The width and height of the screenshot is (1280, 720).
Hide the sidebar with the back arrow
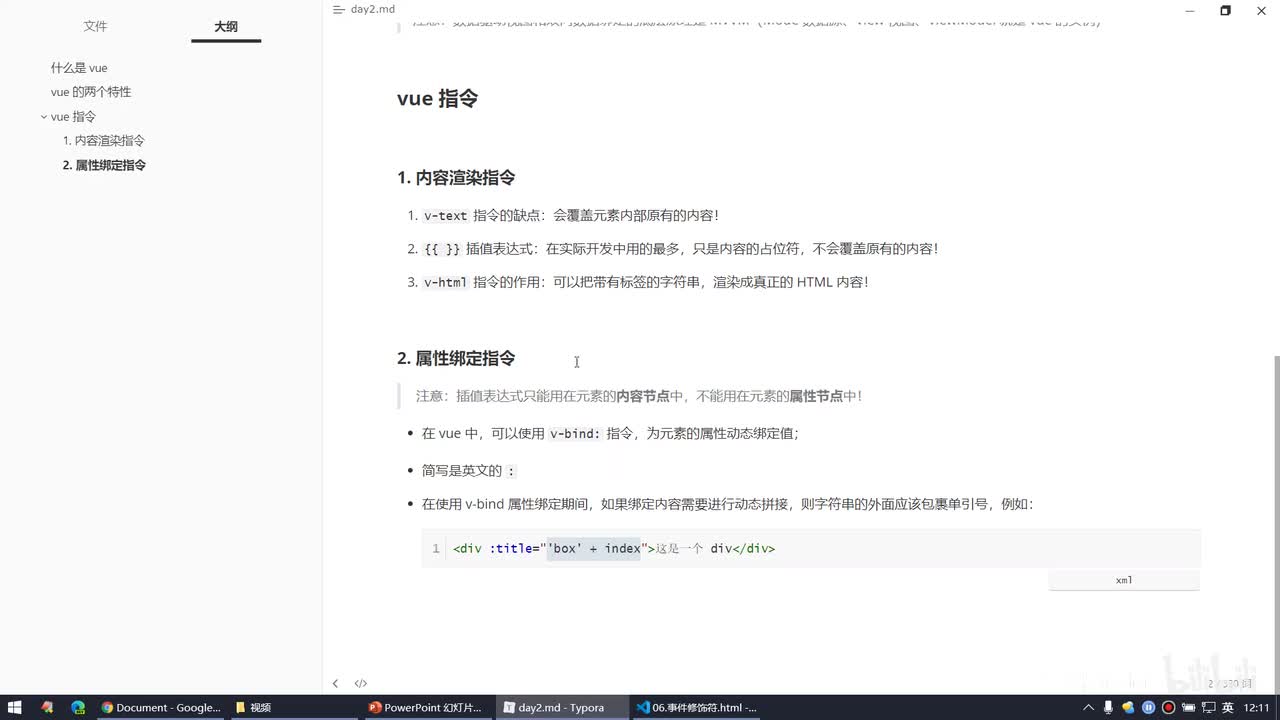(335, 684)
